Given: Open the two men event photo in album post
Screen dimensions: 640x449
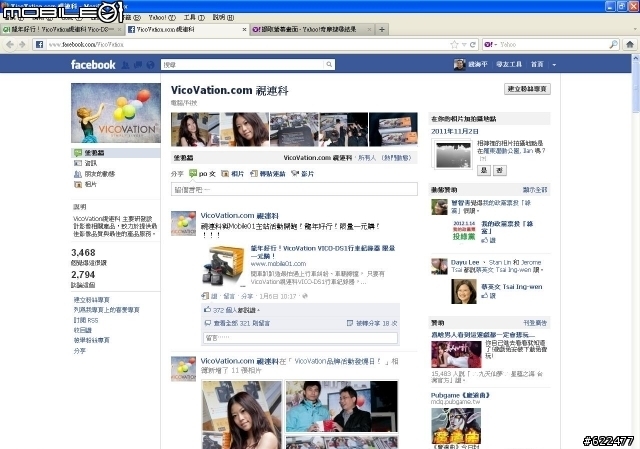Looking at the screenshot, I should point(342,407).
